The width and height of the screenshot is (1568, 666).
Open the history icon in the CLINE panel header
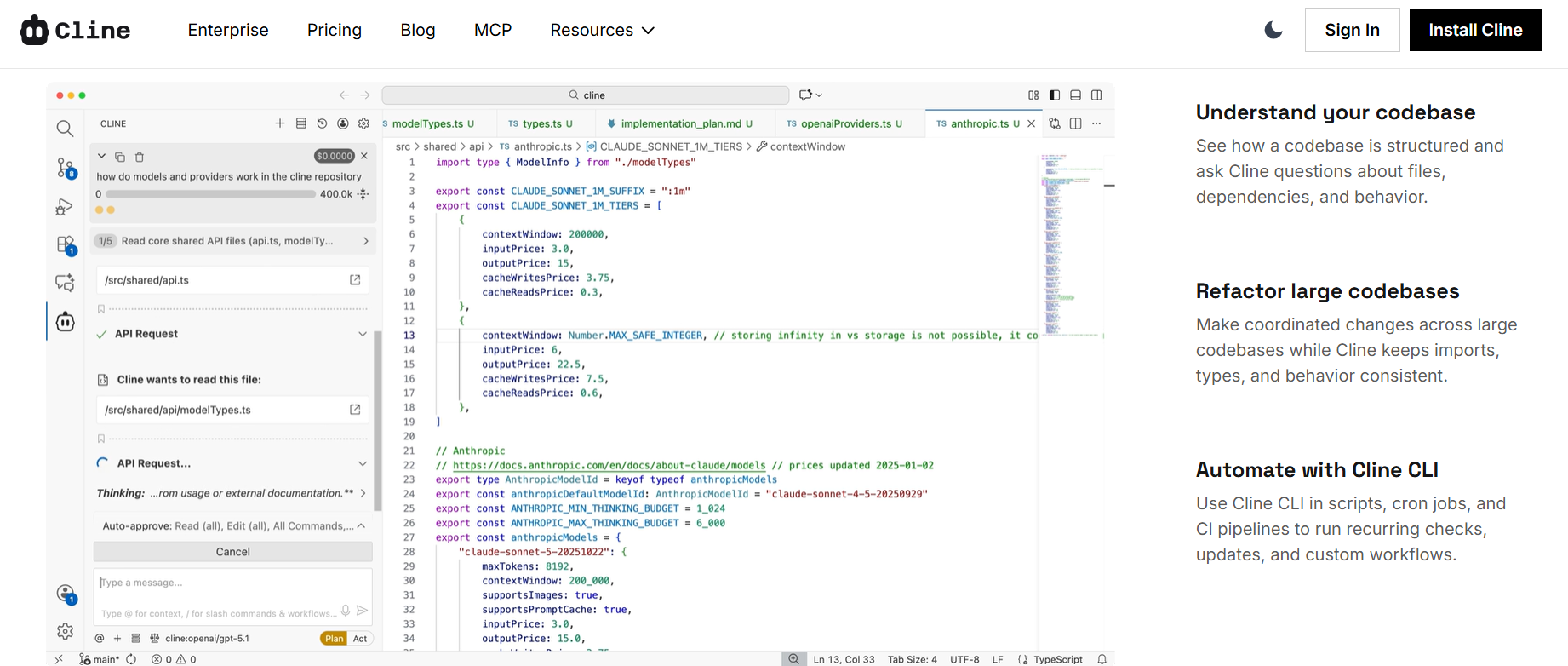(x=322, y=123)
